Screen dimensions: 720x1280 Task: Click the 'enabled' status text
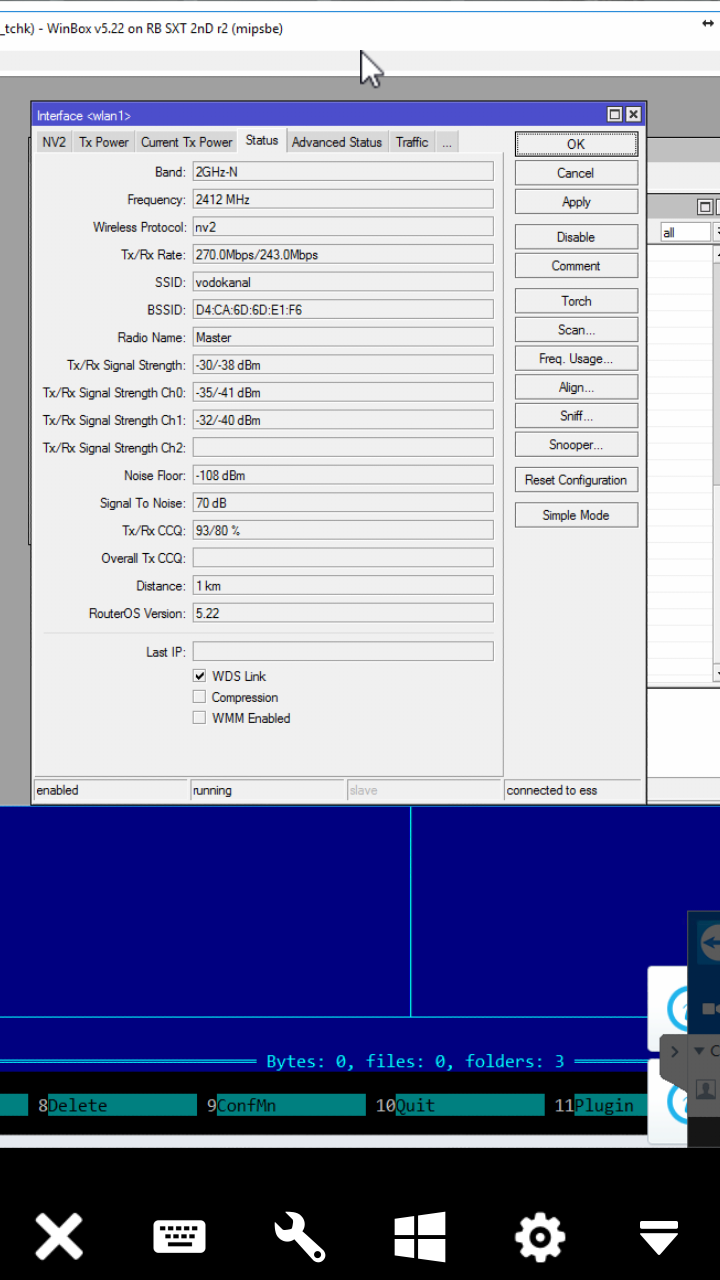point(57,790)
